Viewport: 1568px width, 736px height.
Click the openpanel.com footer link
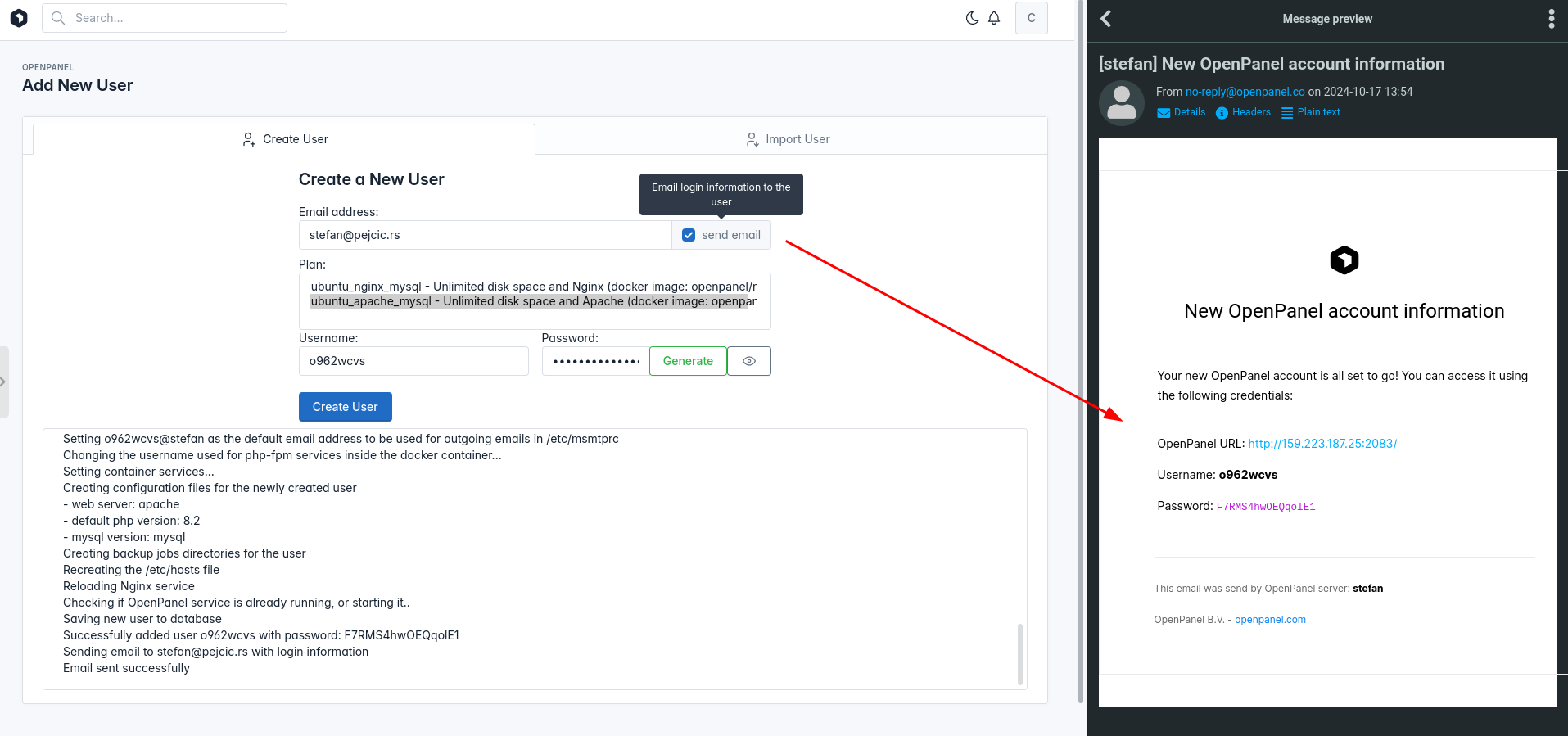tap(1270, 620)
